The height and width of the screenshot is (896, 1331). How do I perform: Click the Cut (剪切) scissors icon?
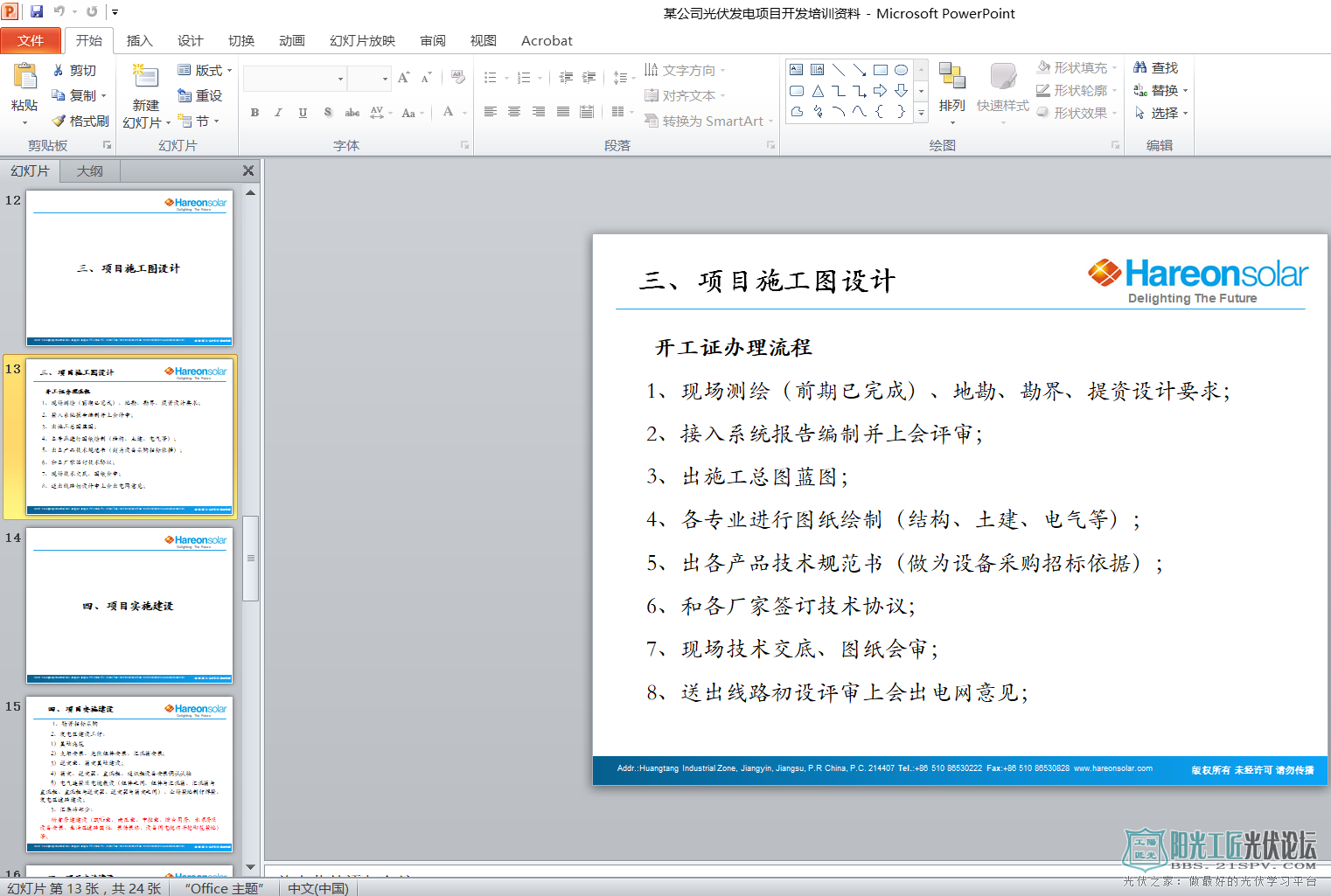coord(59,70)
